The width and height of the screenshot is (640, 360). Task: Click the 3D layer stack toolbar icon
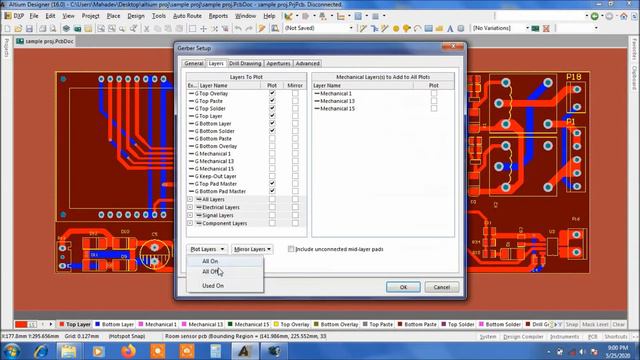tap(66, 29)
